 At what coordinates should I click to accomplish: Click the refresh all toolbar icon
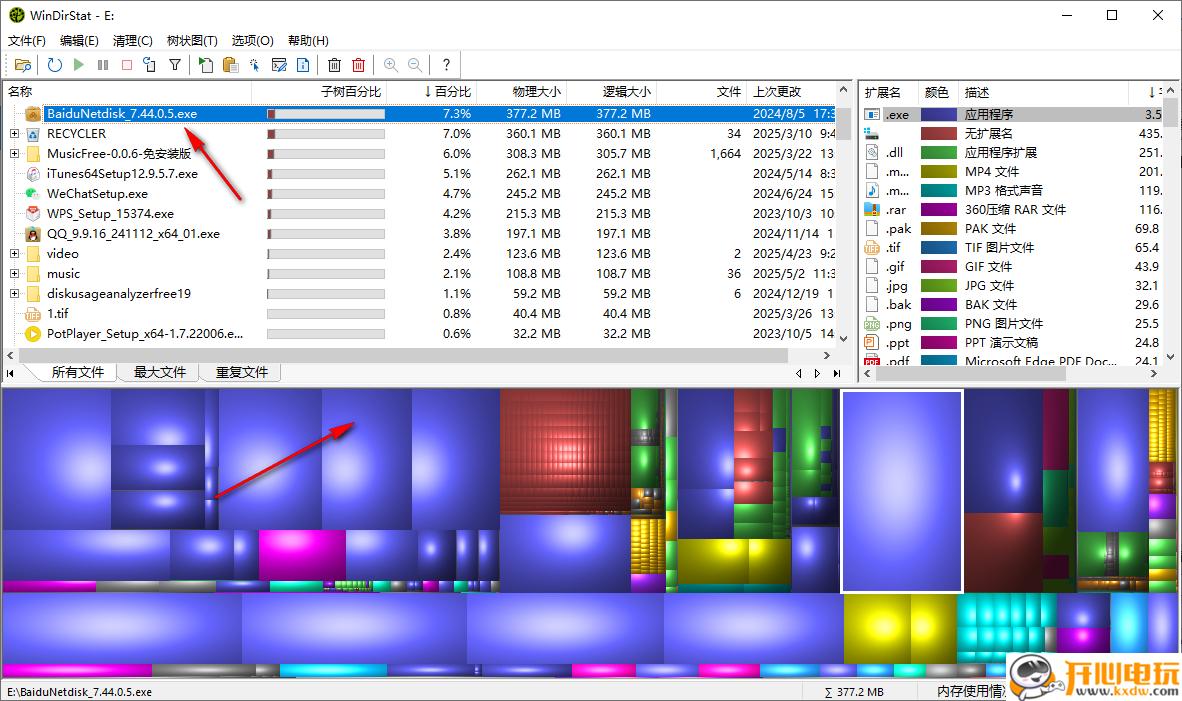pos(54,65)
